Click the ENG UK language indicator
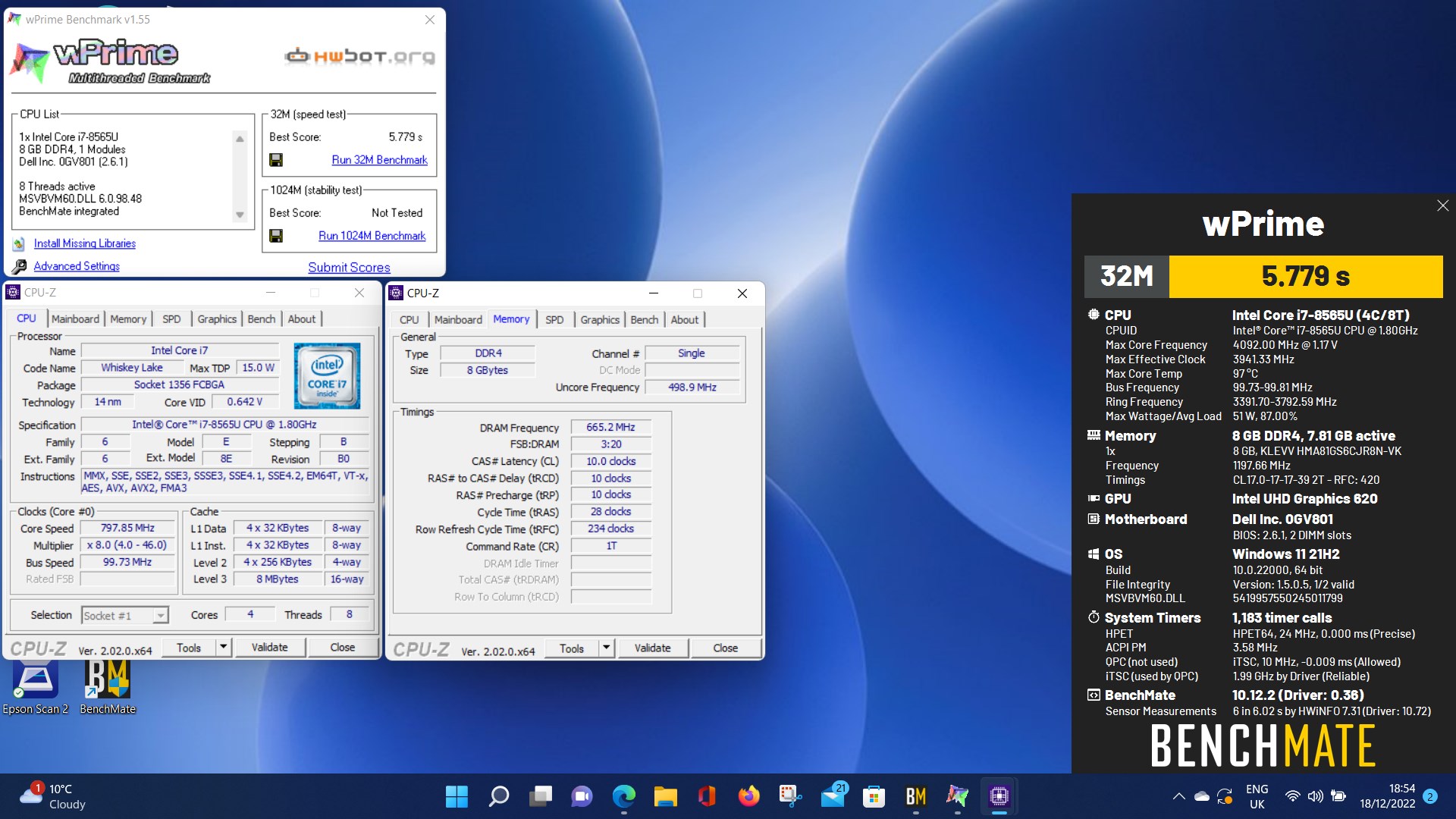 click(1257, 796)
